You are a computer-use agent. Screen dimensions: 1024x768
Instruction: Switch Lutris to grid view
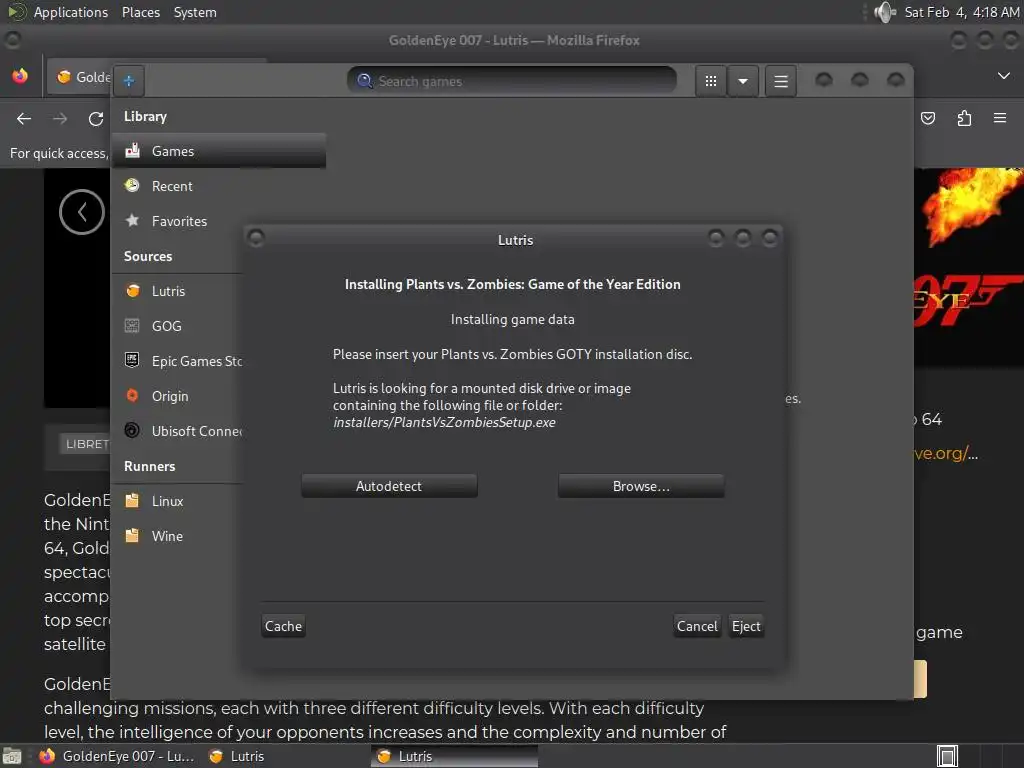711,81
